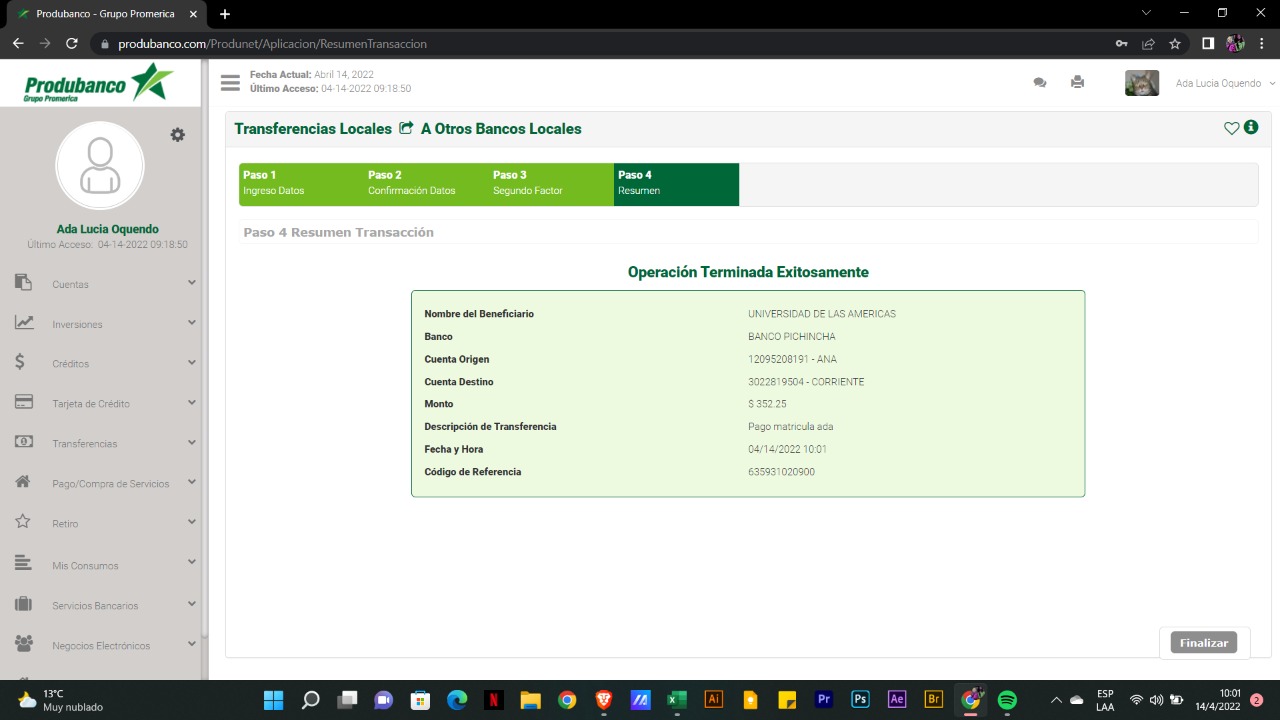Screen dimensions: 1280x720
Task: Open Spotify from the taskbar
Action: point(1007,700)
